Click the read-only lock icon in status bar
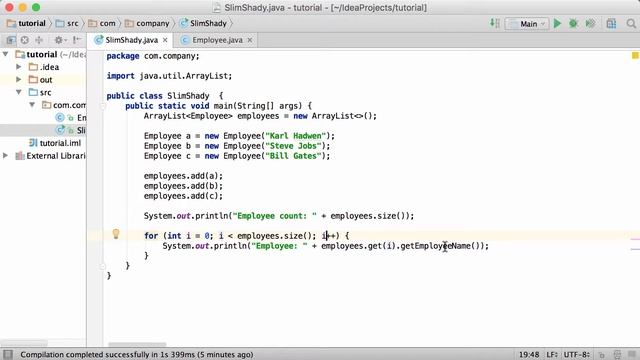The height and width of the screenshot is (360, 640). pos(601,355)
